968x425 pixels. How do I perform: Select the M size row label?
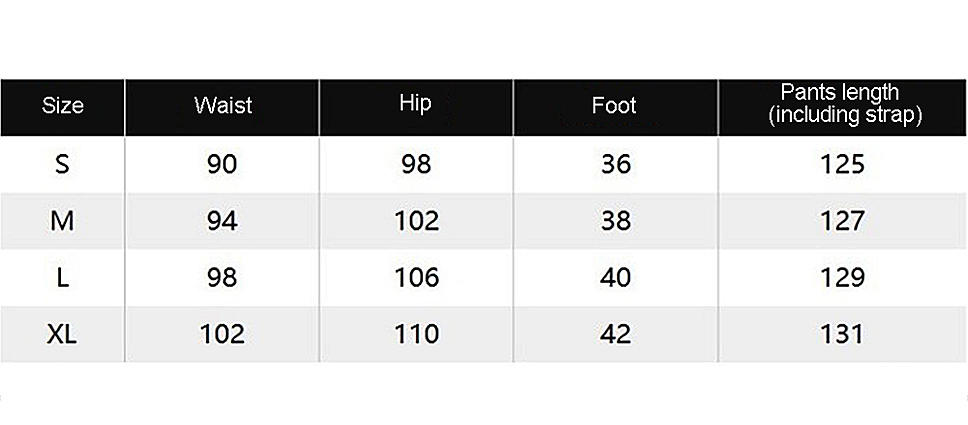click(62, 221)
